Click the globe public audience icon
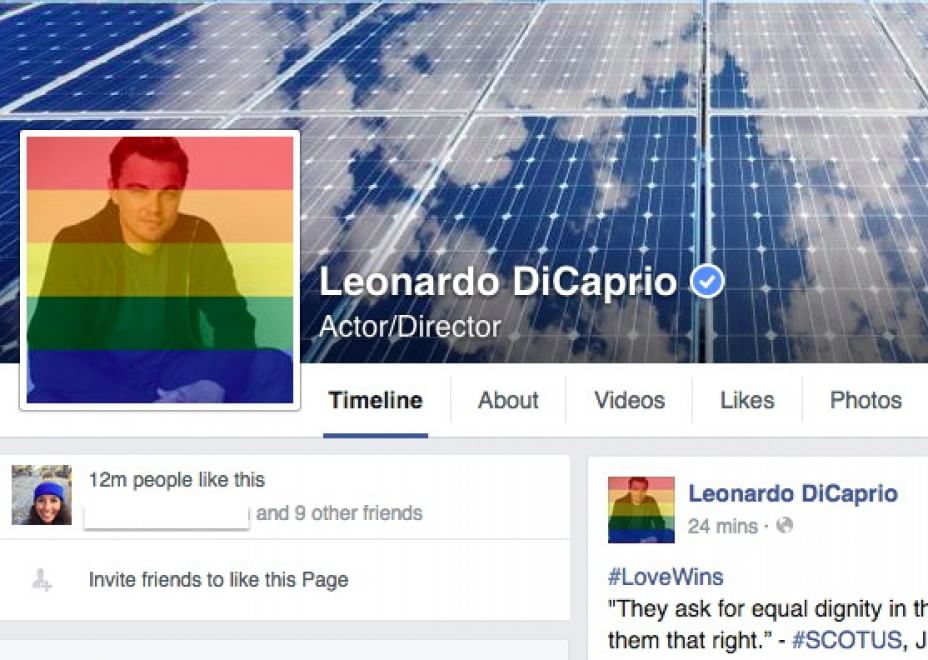Image resolution: width=928 pixels, height=660 pixels. pyautogui.click(x=784, y=526)
